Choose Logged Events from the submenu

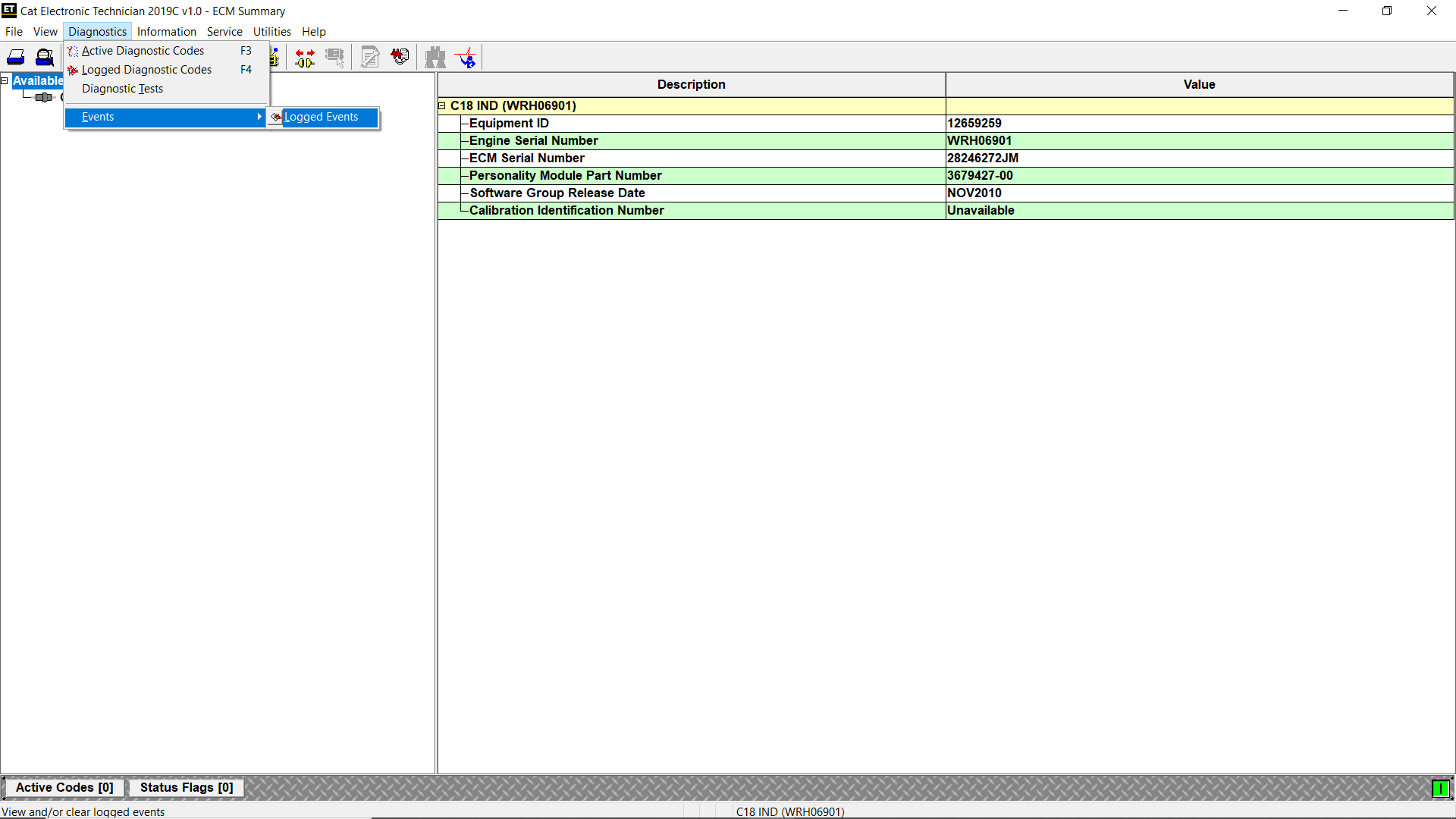click(322, 117)
